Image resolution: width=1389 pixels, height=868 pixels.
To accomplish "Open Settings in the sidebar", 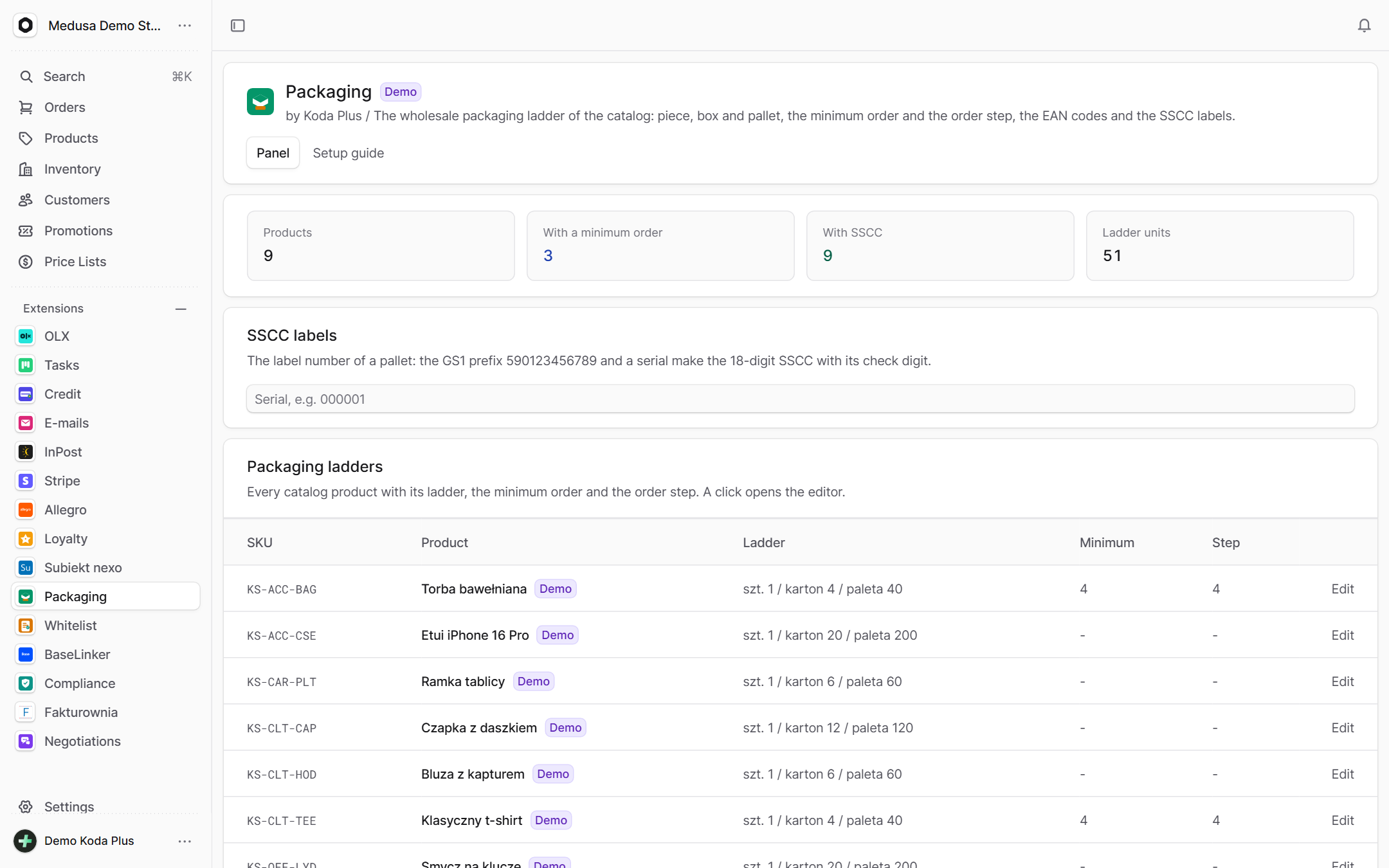I will point(105,806).
